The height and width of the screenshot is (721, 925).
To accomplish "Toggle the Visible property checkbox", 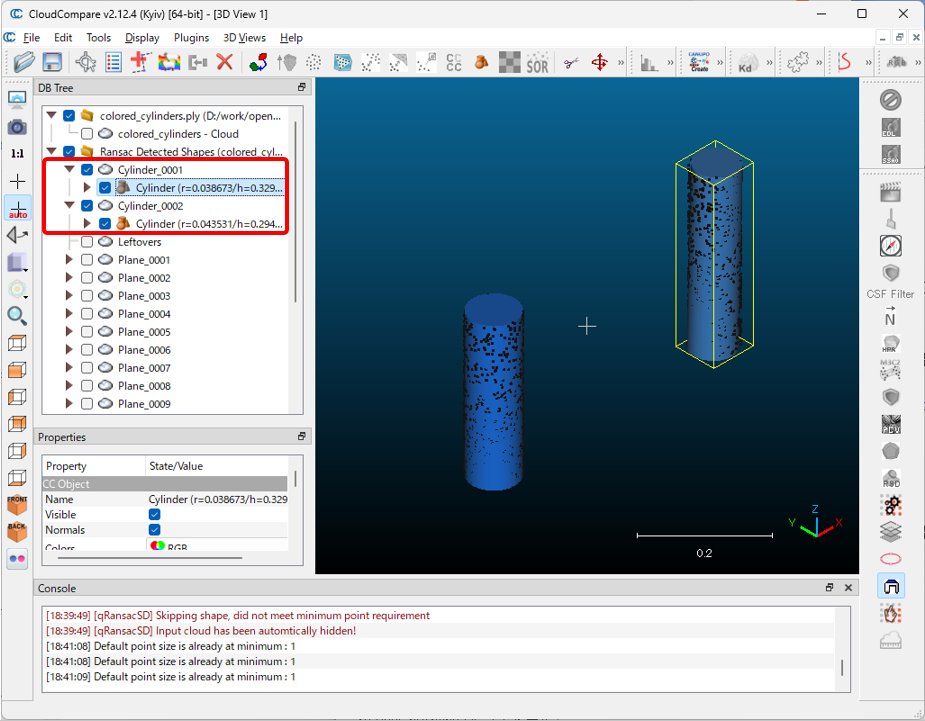I will click(155, 514).
